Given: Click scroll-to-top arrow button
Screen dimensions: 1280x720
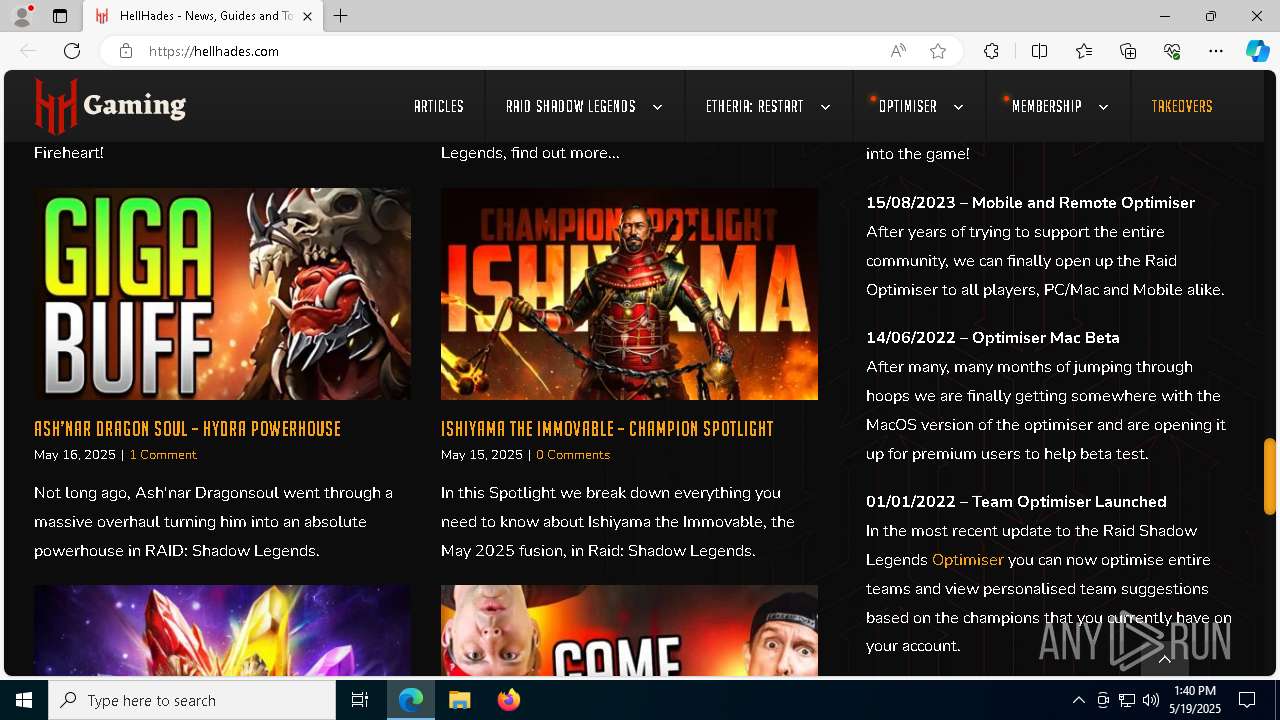Looking at the screenshot, I should click(x=1165, y=659).
